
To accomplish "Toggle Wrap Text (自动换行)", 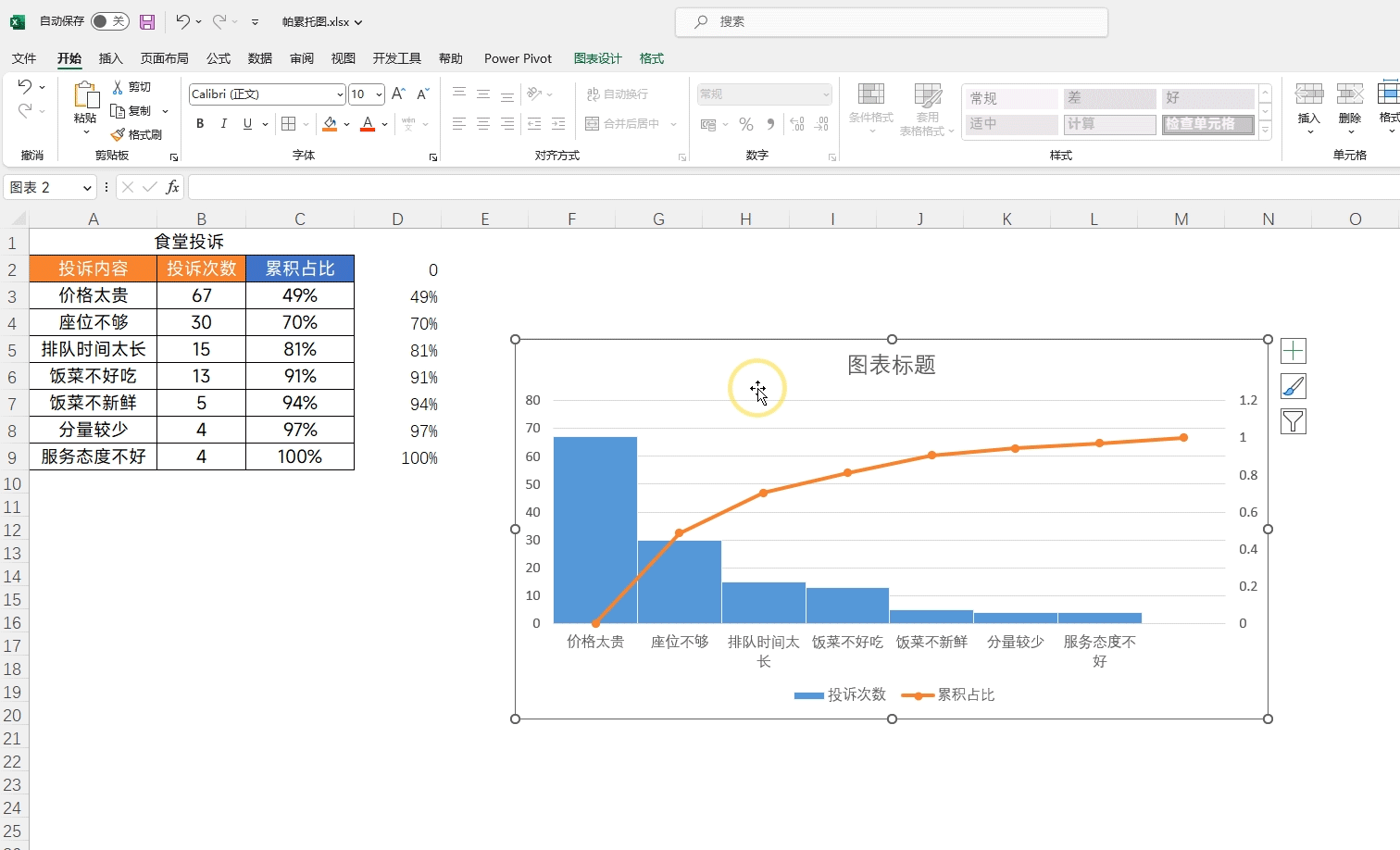I will (x=617, y=94).
